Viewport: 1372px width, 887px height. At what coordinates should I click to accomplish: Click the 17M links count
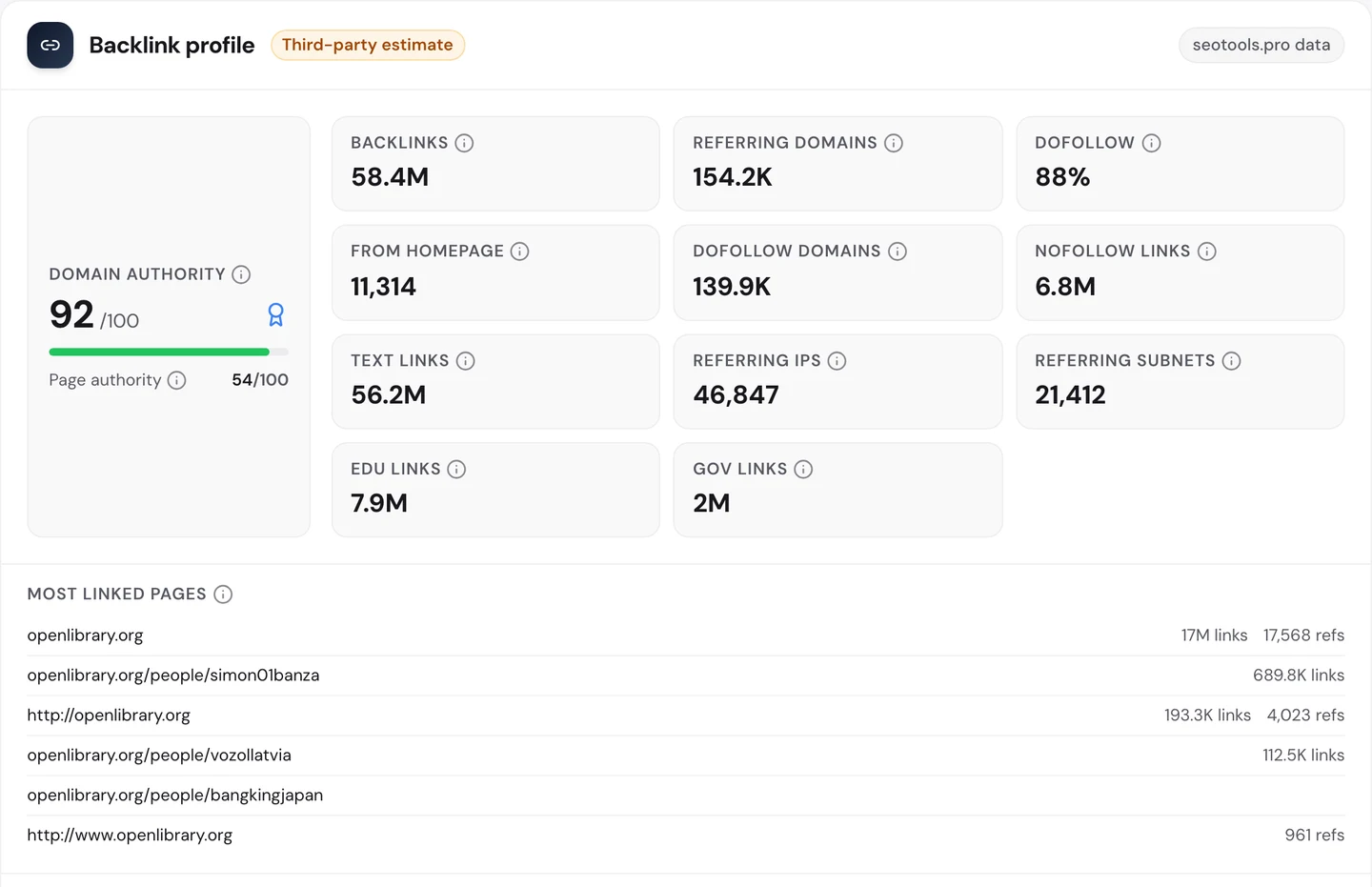1215,635
